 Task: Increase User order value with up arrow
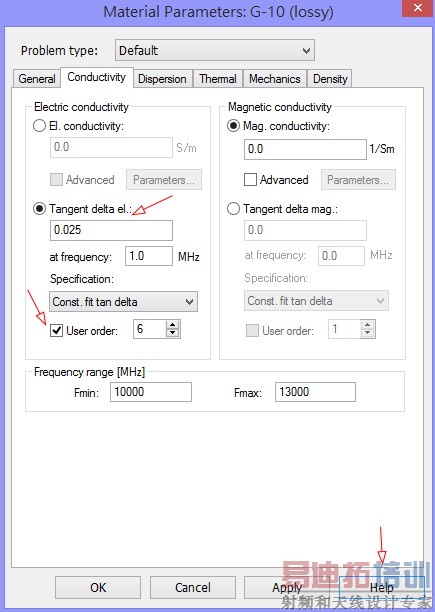172,325
